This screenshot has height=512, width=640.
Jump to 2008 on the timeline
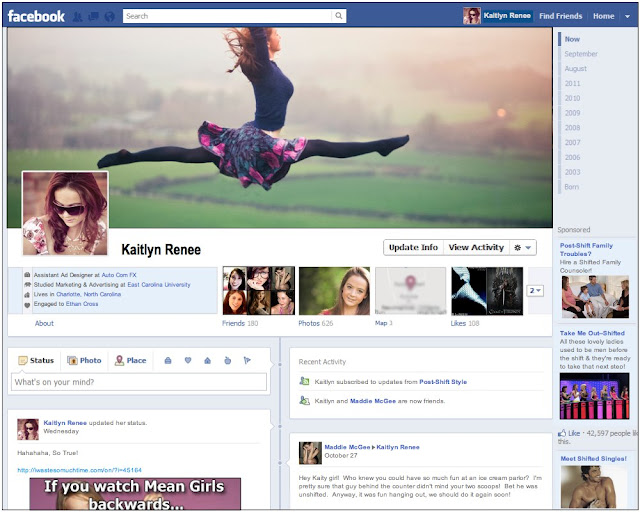pos(572,128)
